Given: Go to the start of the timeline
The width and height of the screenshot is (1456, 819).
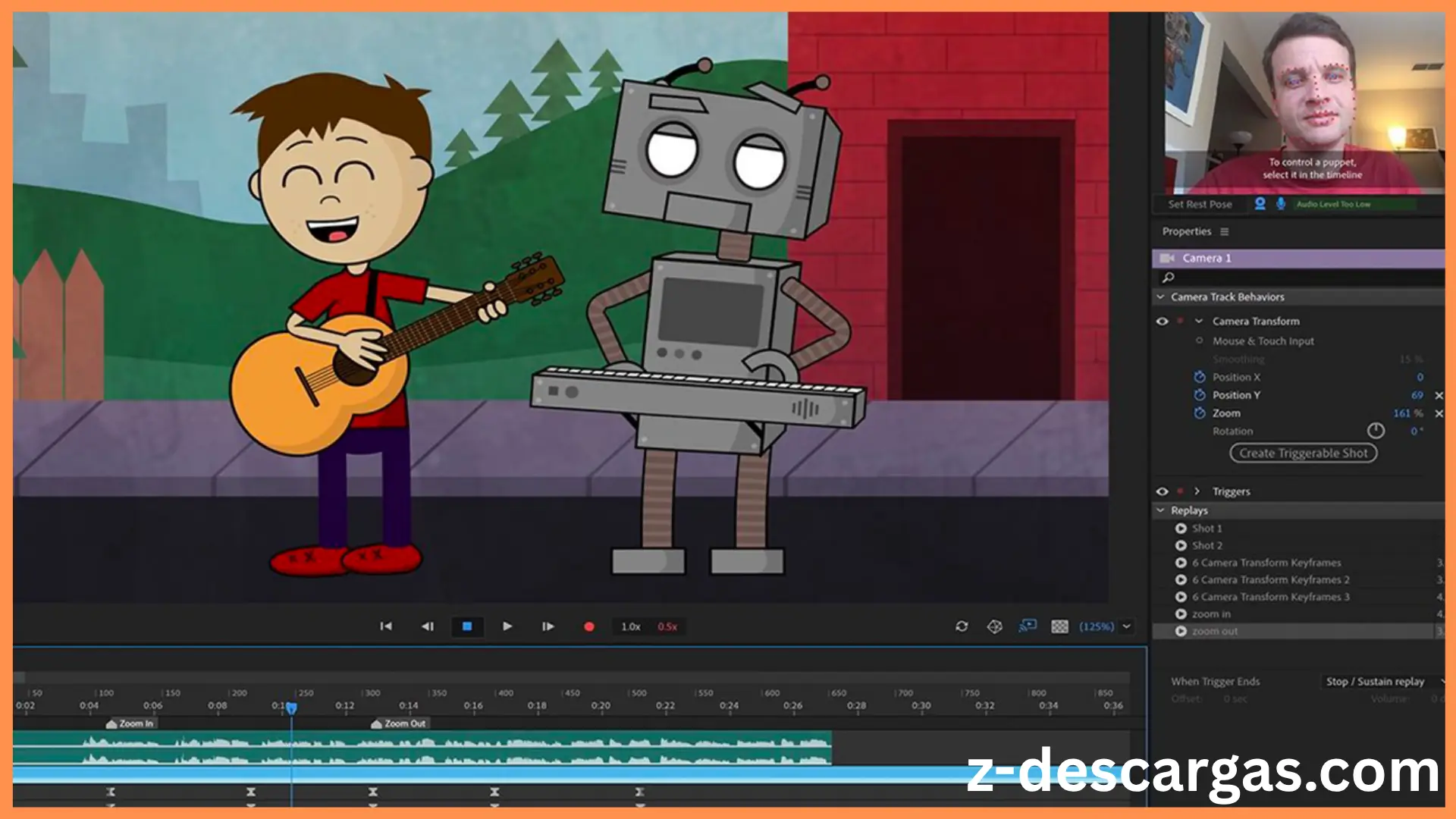Looking at the screenshot, I should (x=386, y=626).
